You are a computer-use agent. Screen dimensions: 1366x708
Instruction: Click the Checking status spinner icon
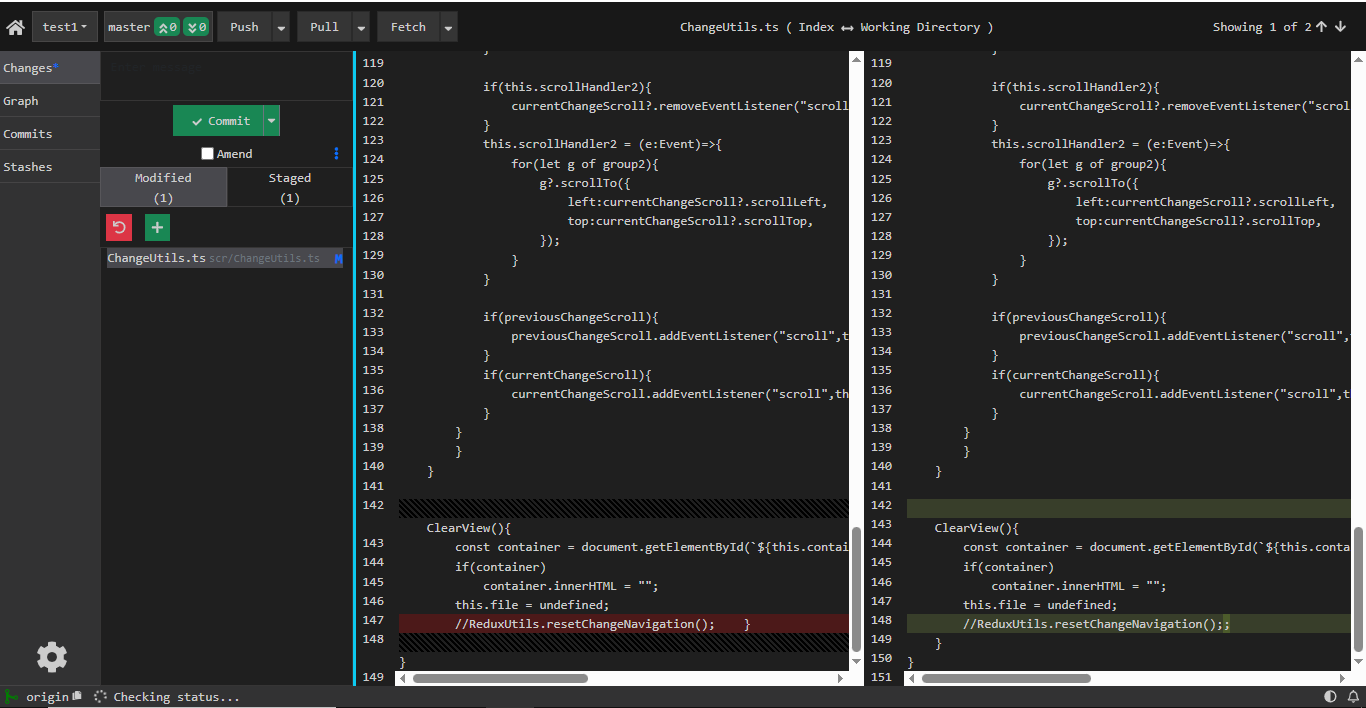pyautogui.click(x=100, y=696)
